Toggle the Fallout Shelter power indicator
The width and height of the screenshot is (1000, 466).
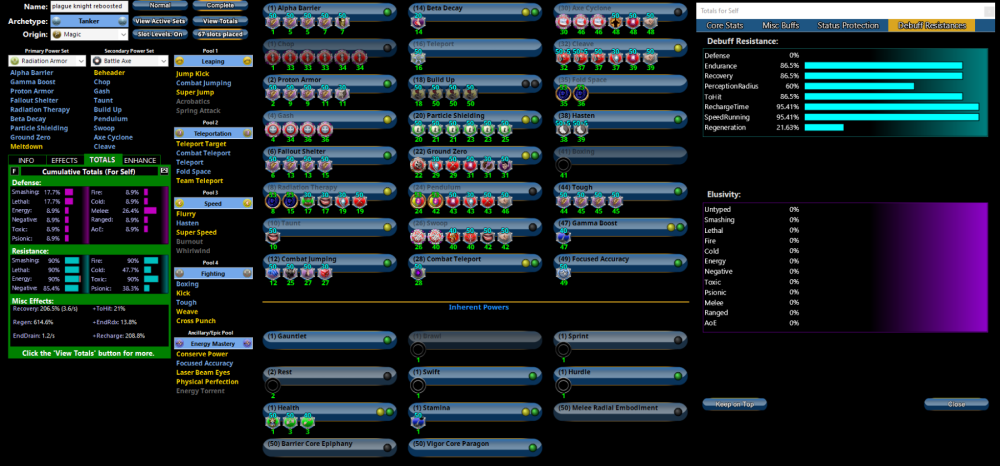pyautogui.click(x=387, y=155)
